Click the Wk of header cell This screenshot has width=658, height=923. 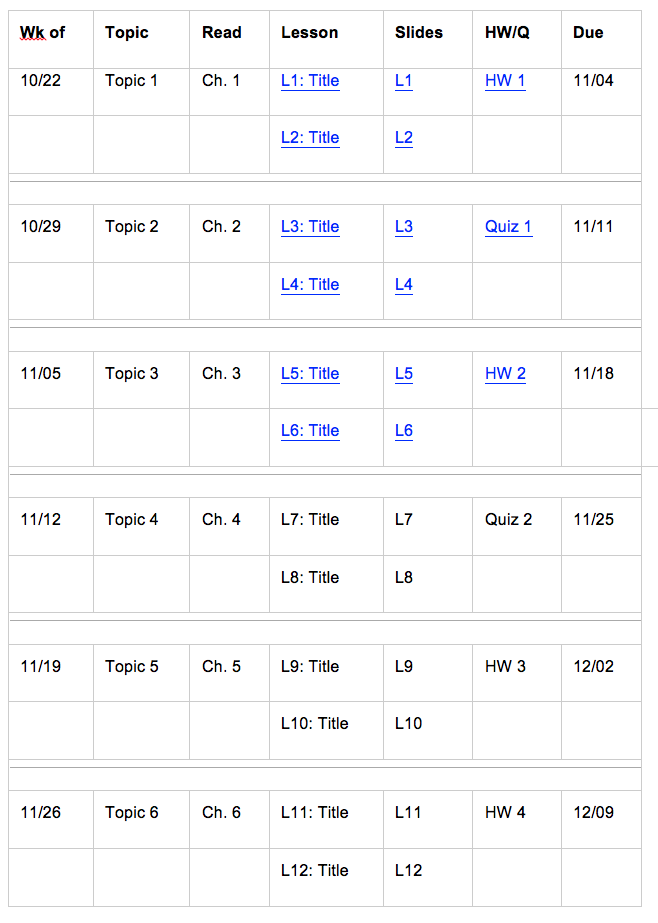coord(43,33)
